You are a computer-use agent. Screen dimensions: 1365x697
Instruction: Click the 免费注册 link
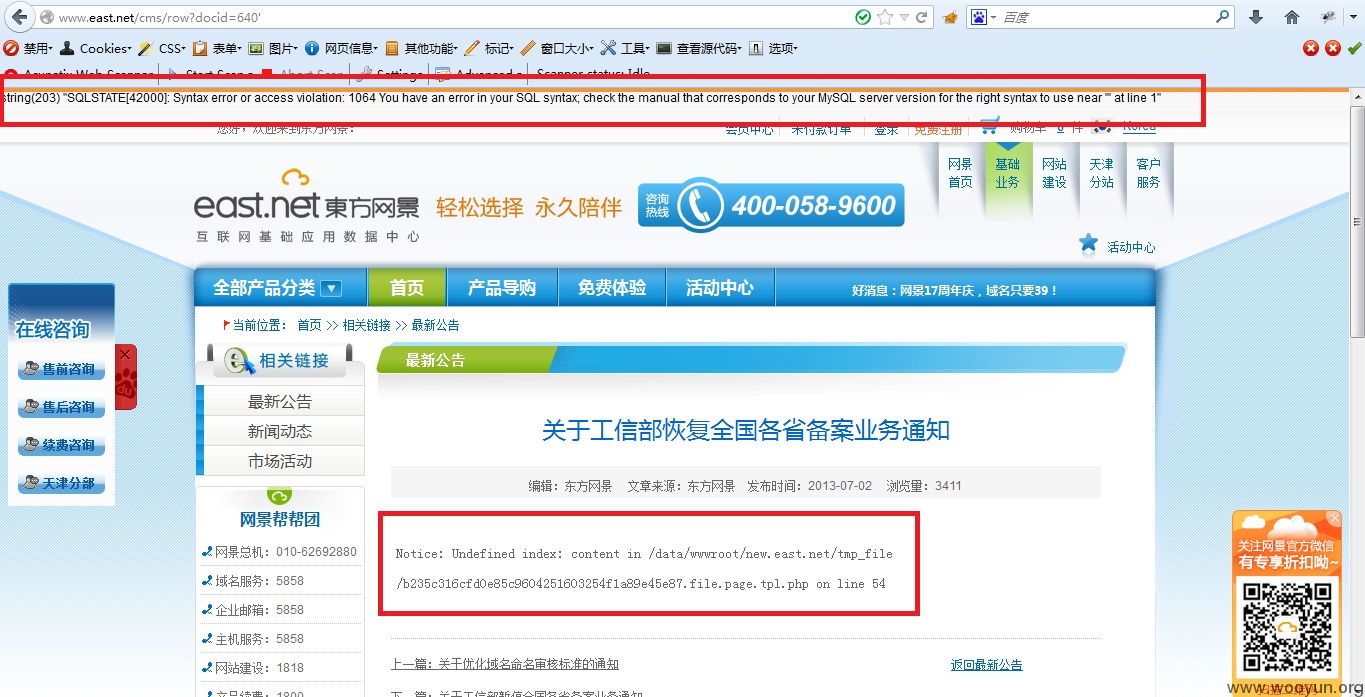click(x=938, y=130)
